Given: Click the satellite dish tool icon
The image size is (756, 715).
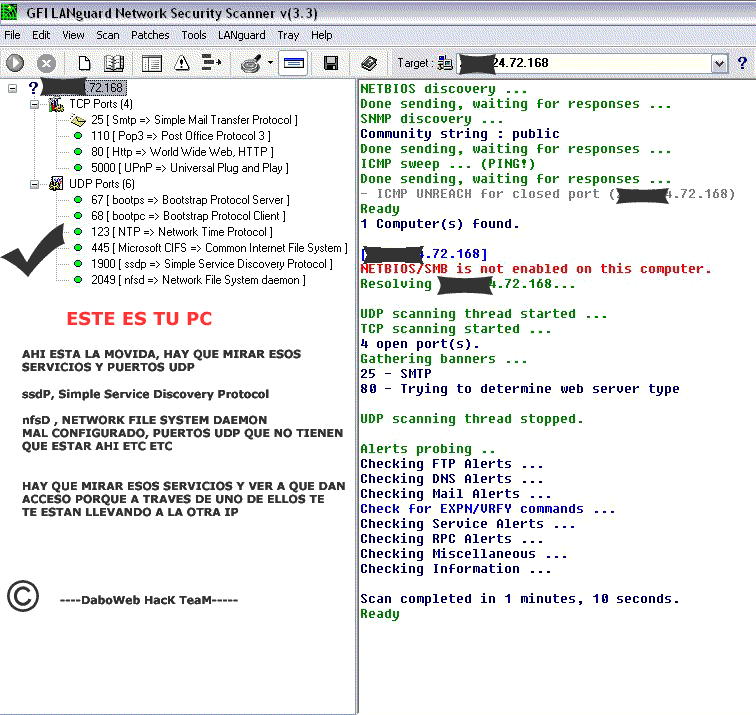Looking at the screenshot, I should click(x=251, y=63).
